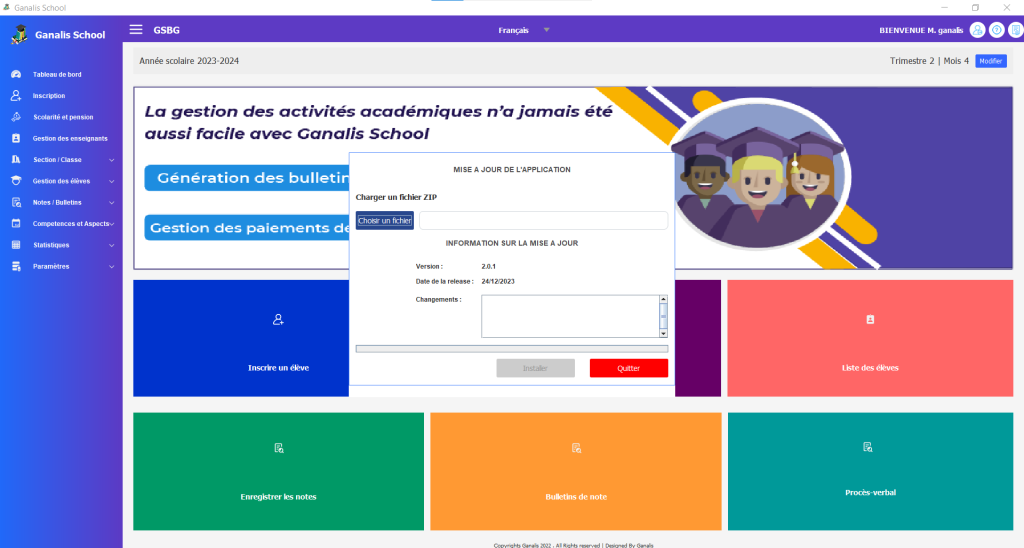This screenshot has height=548, width=1024.
Task: Open the hamburger menu icon
Action: click(136, 29)
